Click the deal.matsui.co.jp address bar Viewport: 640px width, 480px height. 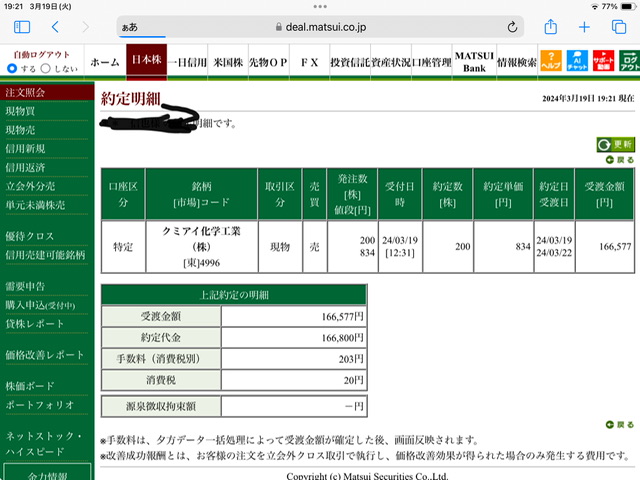(x=320, y=27)
